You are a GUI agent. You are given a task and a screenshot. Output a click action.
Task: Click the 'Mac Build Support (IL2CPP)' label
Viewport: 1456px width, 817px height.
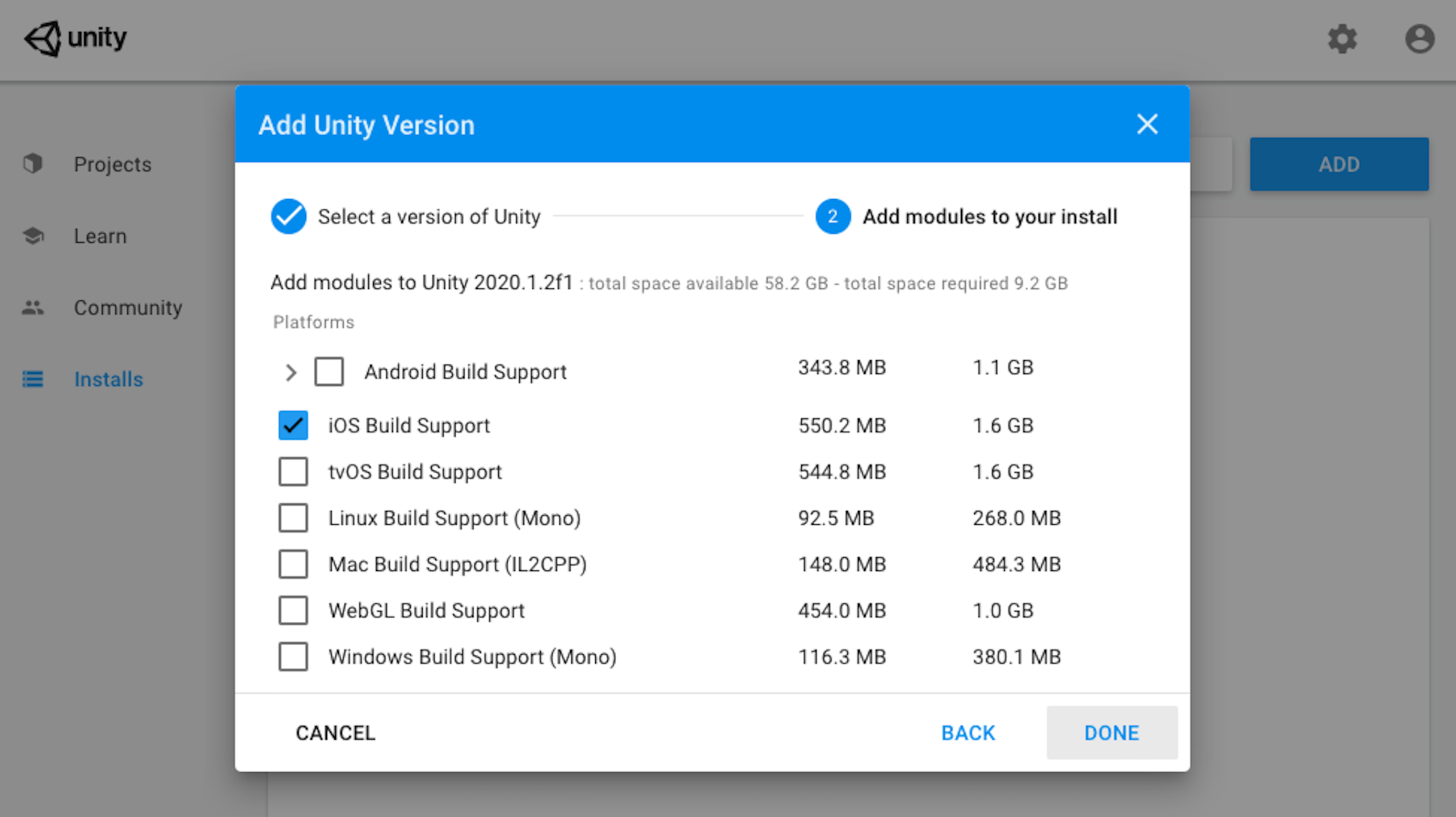(x=457, y=564)
